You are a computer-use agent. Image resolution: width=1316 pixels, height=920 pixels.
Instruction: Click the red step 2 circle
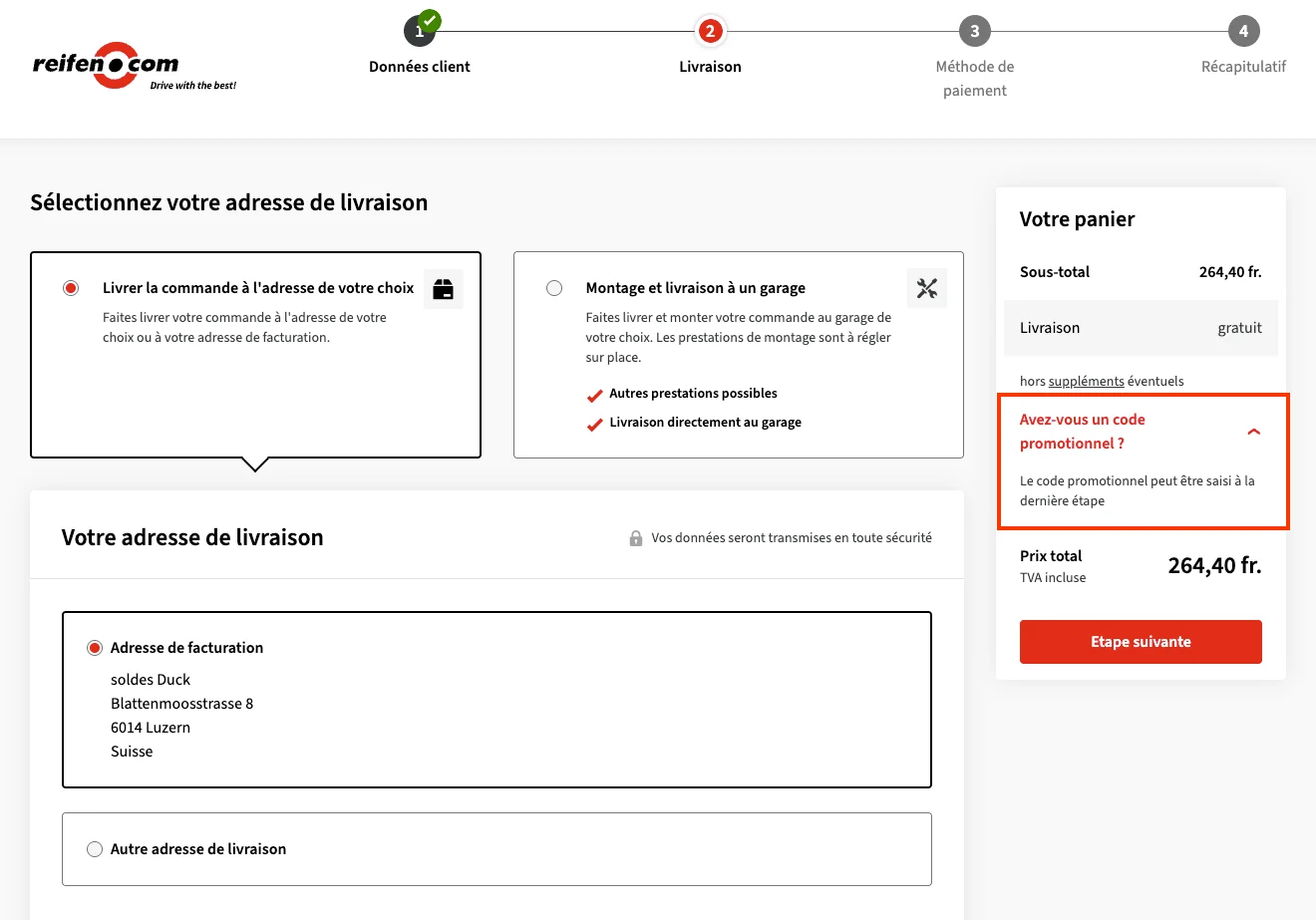[710, 30]
